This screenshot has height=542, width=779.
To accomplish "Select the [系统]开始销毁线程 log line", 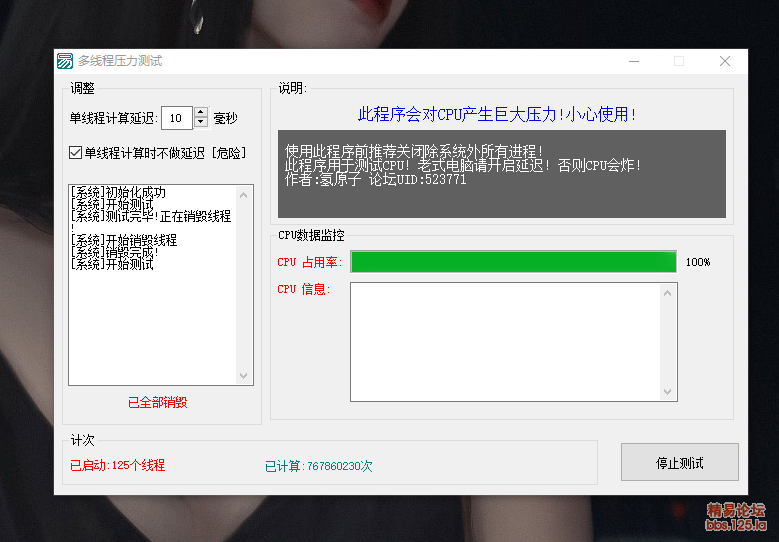I will tap(124, 240).
